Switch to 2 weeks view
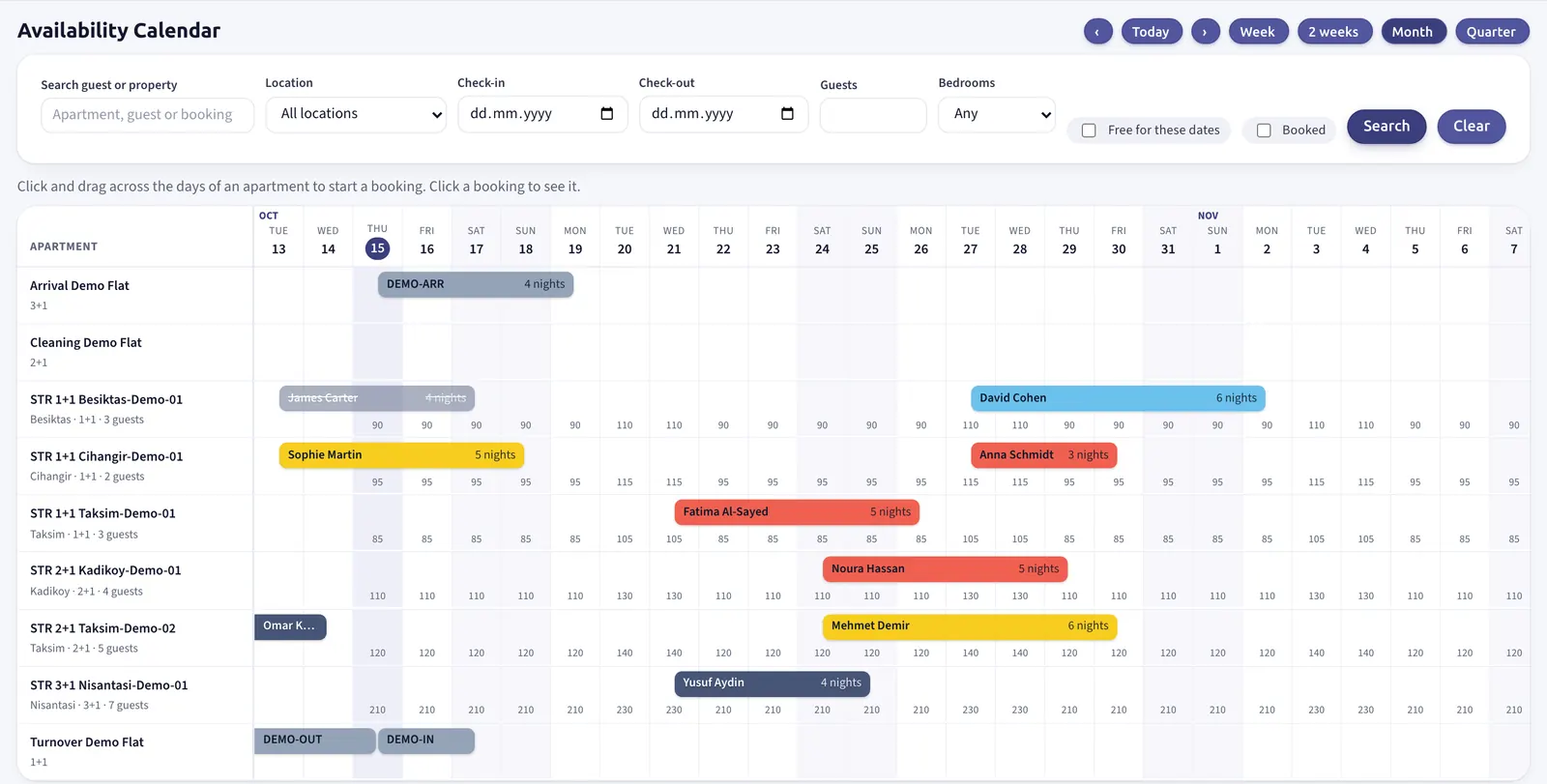This screenshot has height=784, width=1547. click(x=1333, y=32)
